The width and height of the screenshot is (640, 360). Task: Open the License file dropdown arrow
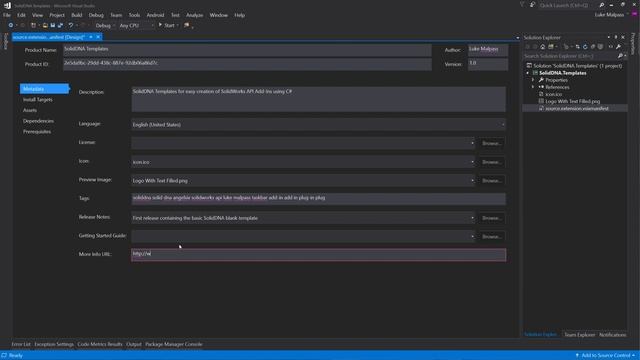tap(472, 143)
